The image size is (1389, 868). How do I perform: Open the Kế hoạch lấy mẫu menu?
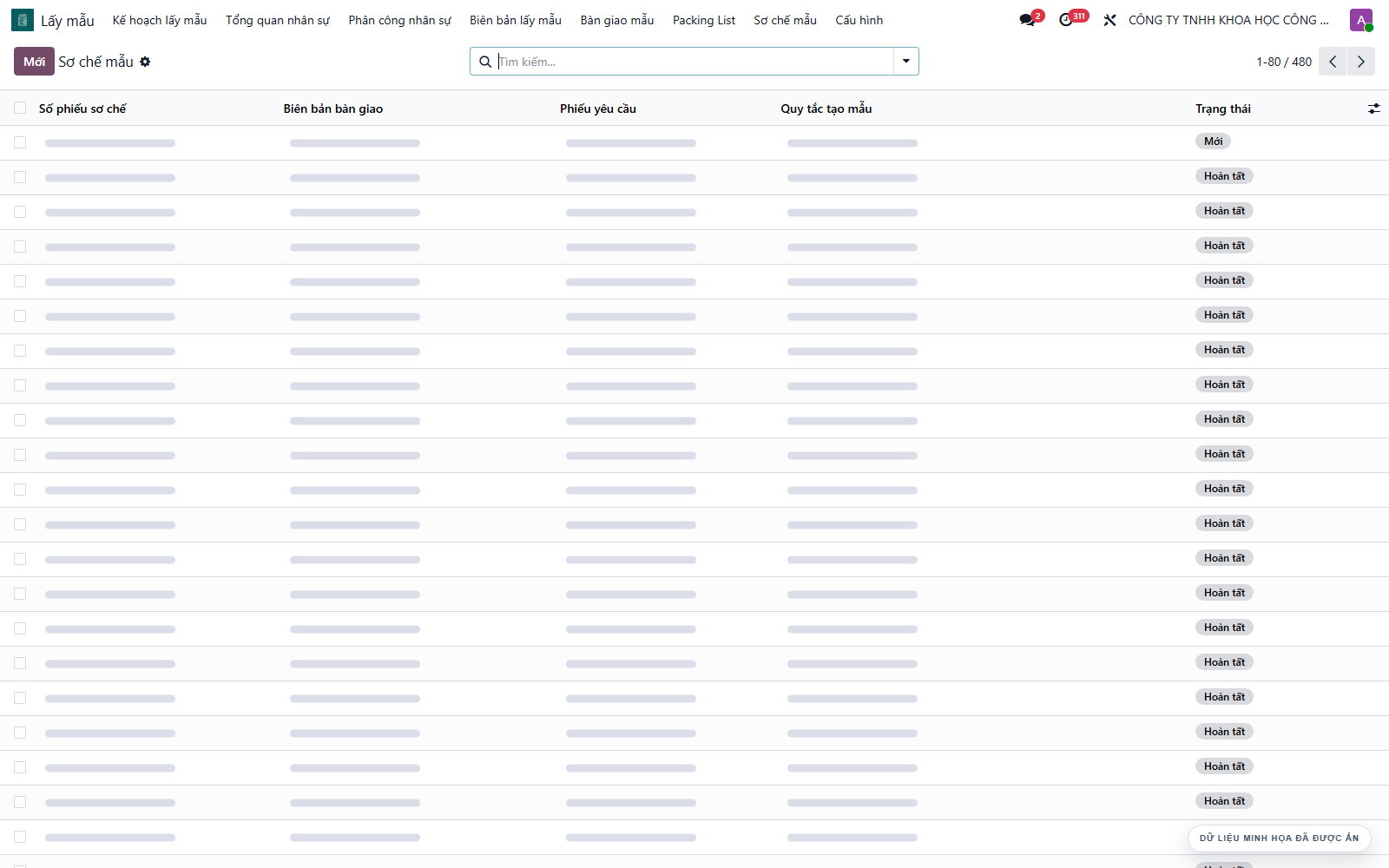(x=160, y=20)
